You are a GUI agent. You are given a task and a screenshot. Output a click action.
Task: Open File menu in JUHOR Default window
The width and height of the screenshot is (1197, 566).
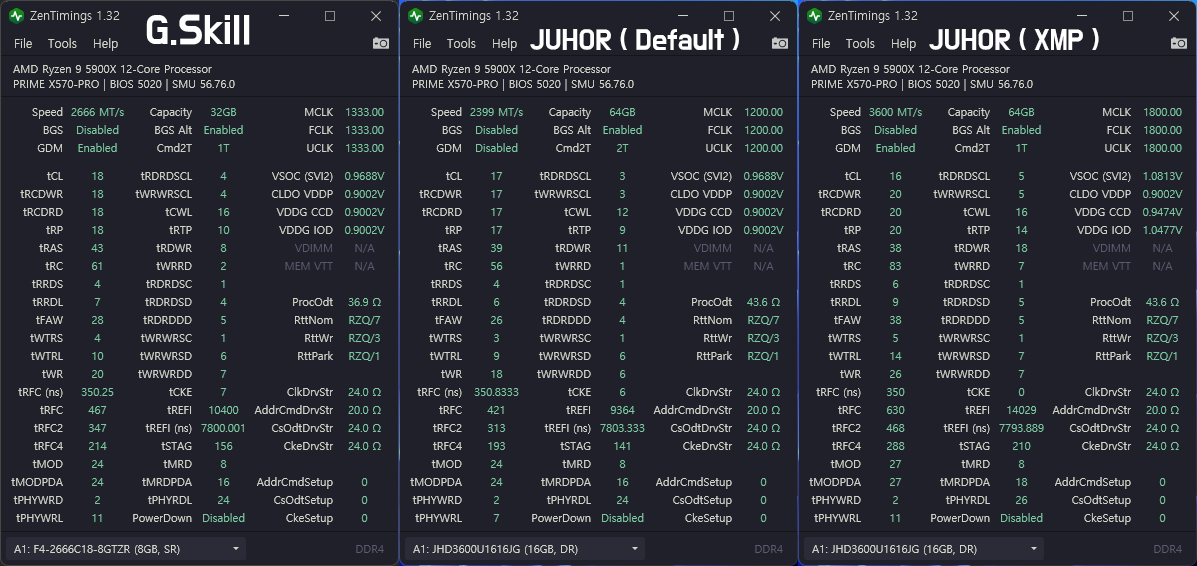pyautogui.click(x=422, y=44)
